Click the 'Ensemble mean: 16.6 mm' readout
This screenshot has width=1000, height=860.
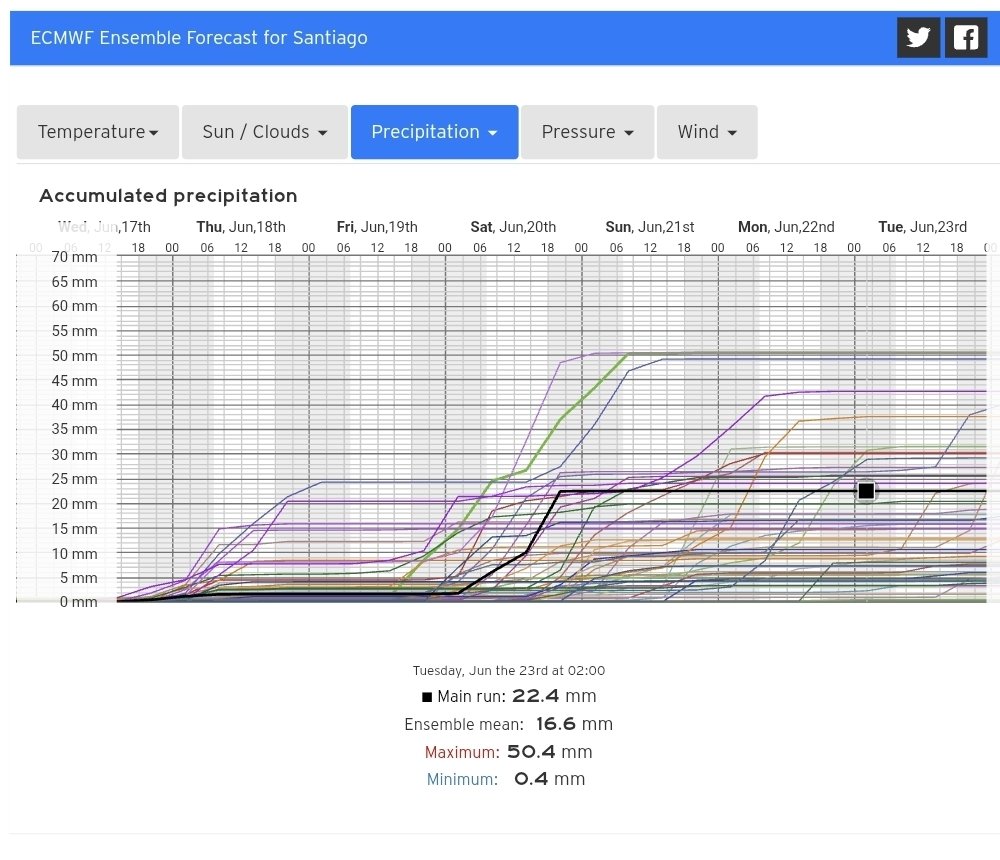508,724
